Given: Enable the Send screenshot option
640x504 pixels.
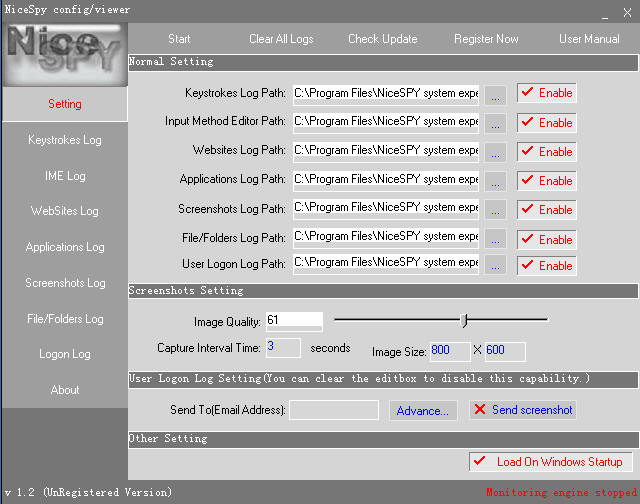Looking at the screenshot, I should click(x=523, y=410).
